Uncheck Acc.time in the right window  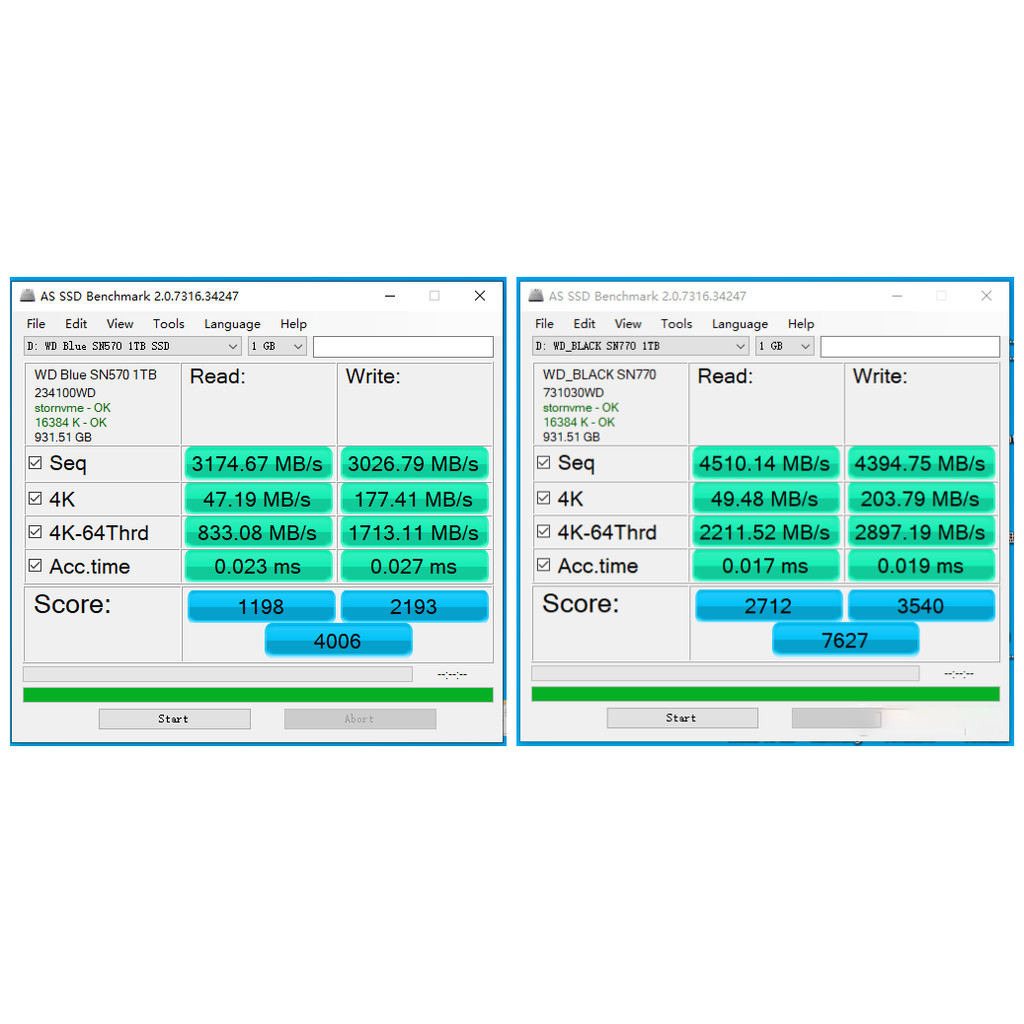[x=543, y=566]
